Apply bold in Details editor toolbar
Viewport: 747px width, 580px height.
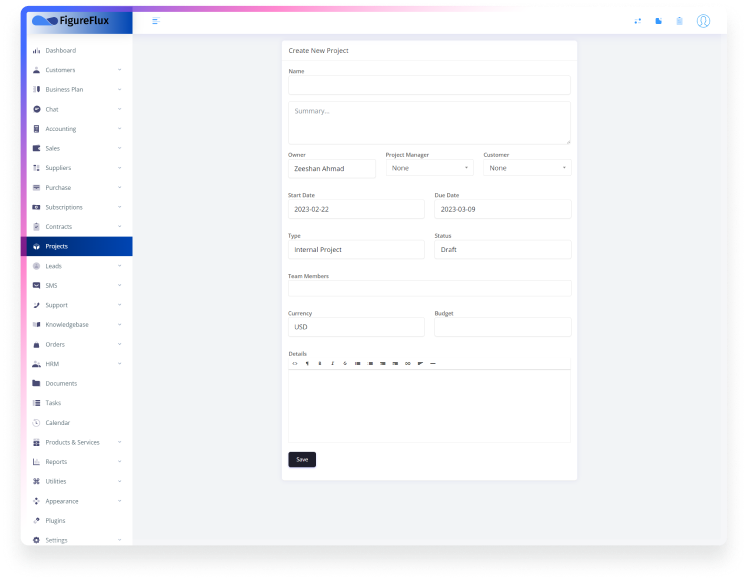320,363
